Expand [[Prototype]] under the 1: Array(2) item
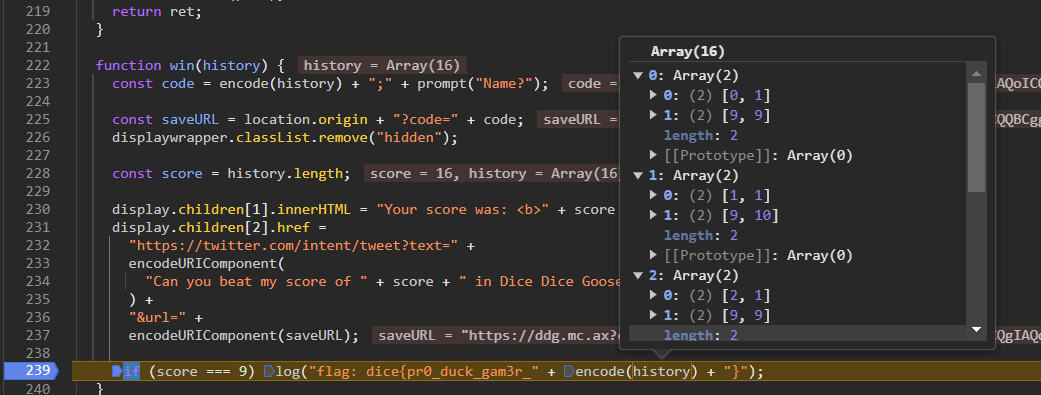 point(654,255)
